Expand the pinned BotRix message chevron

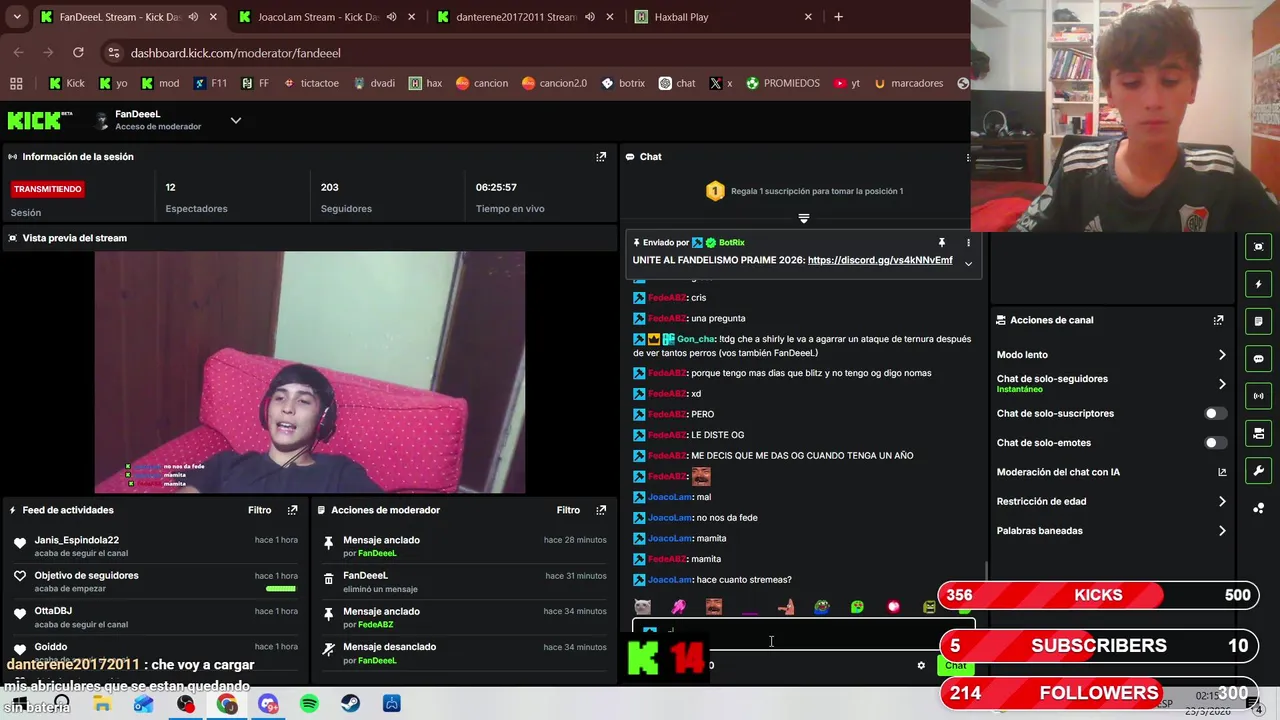[x=967, y=263]
